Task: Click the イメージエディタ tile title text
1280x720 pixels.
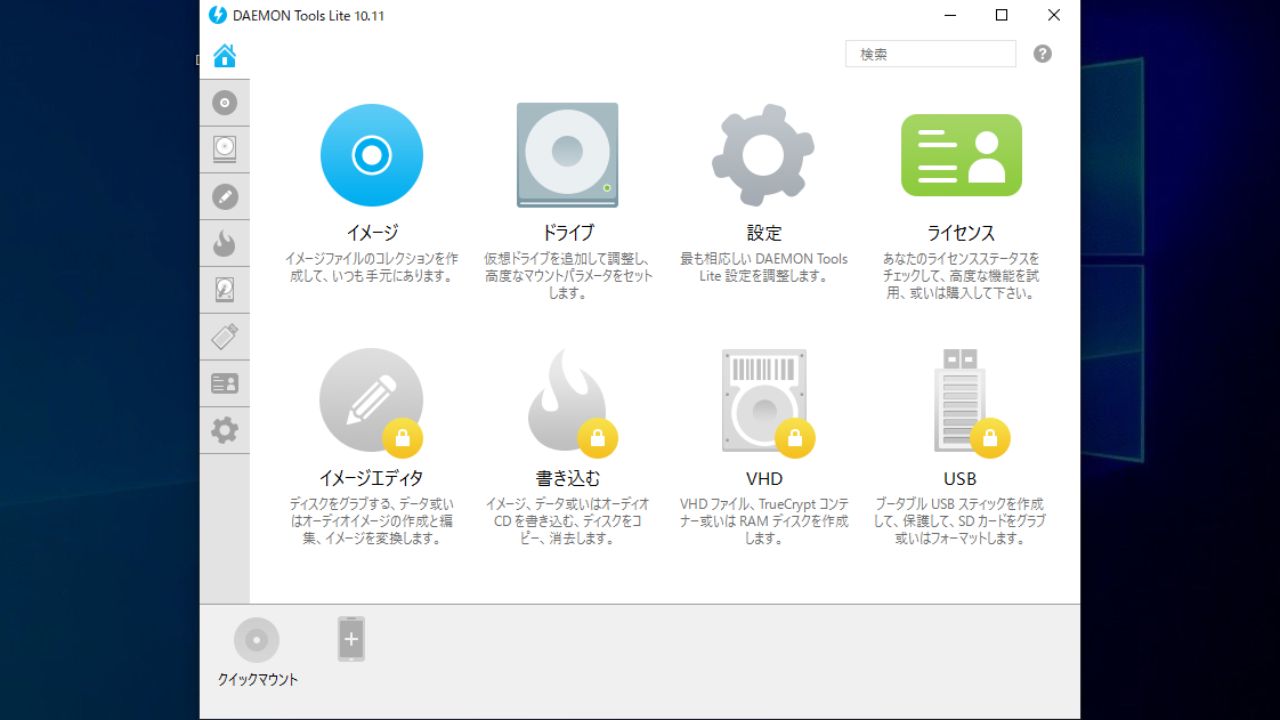Action: [x=372, y=479]
